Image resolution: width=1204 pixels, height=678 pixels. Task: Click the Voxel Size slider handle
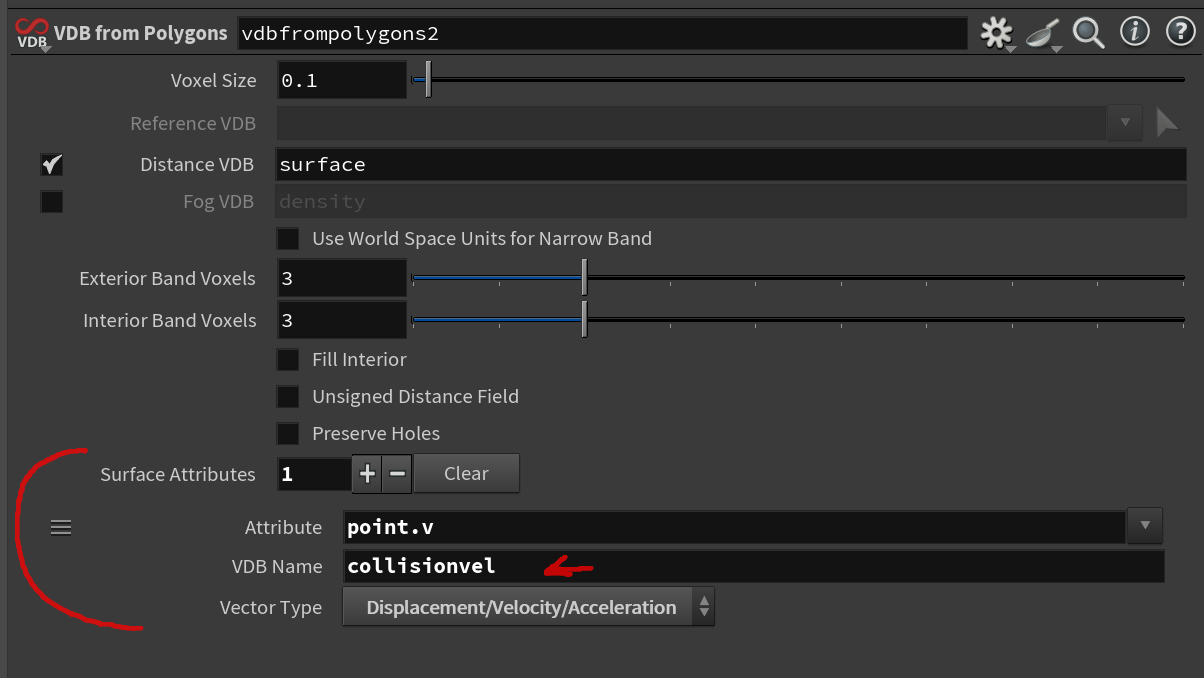428,80
